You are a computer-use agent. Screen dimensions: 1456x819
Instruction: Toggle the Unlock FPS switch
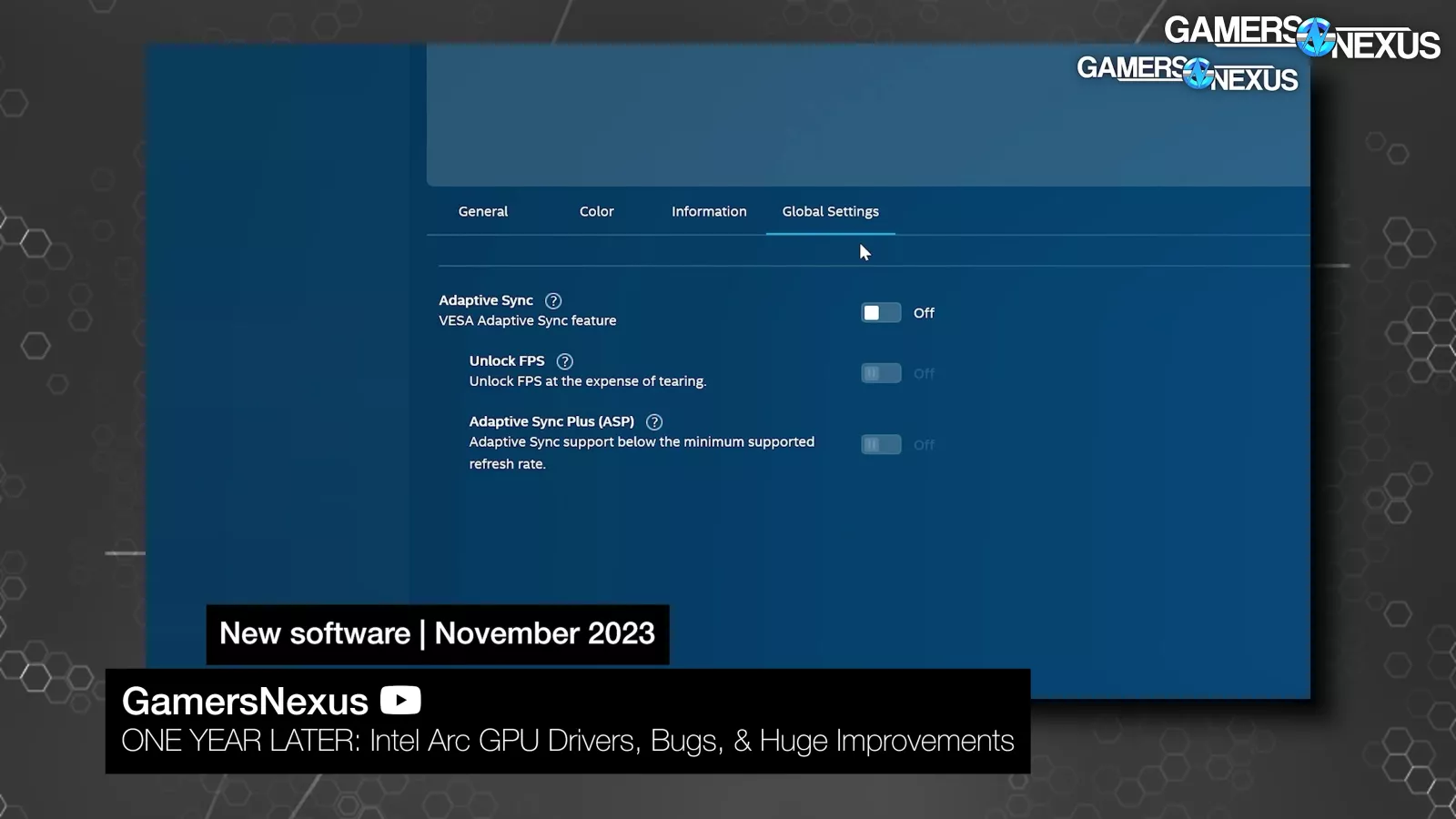[x=880, y=374]
